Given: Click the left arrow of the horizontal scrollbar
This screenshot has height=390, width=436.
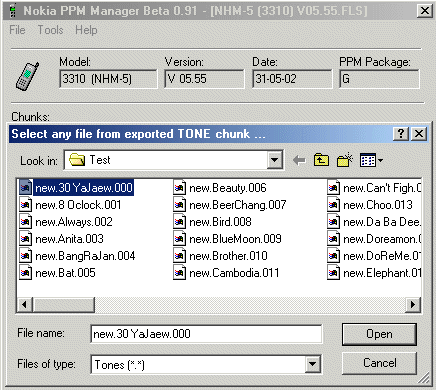Looking at the screenshot, I should [x=24, y=304].
